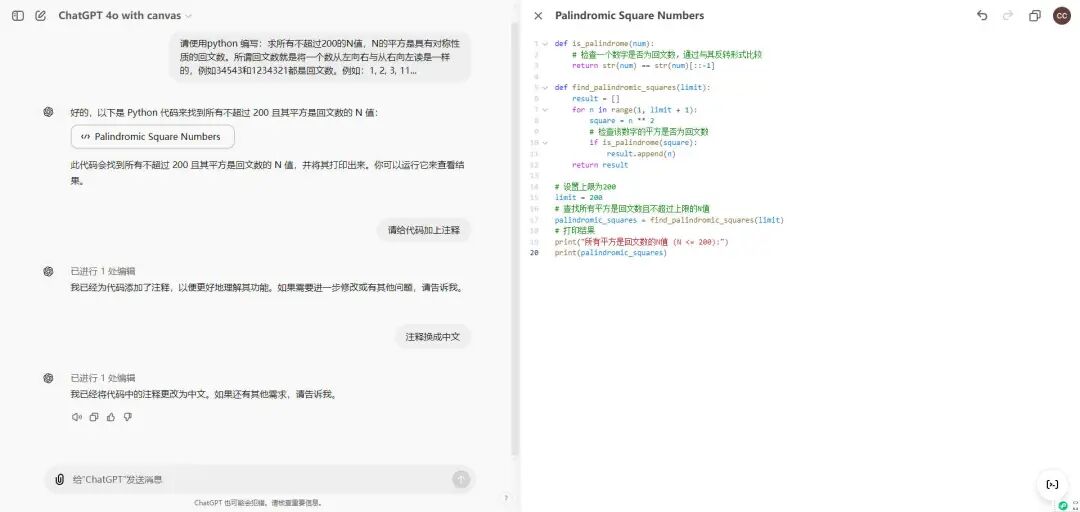This screenshot has height=512, width=1080.
Task: Open the Palindromic Square Numbers canvas chip
Action: [152, 136]
